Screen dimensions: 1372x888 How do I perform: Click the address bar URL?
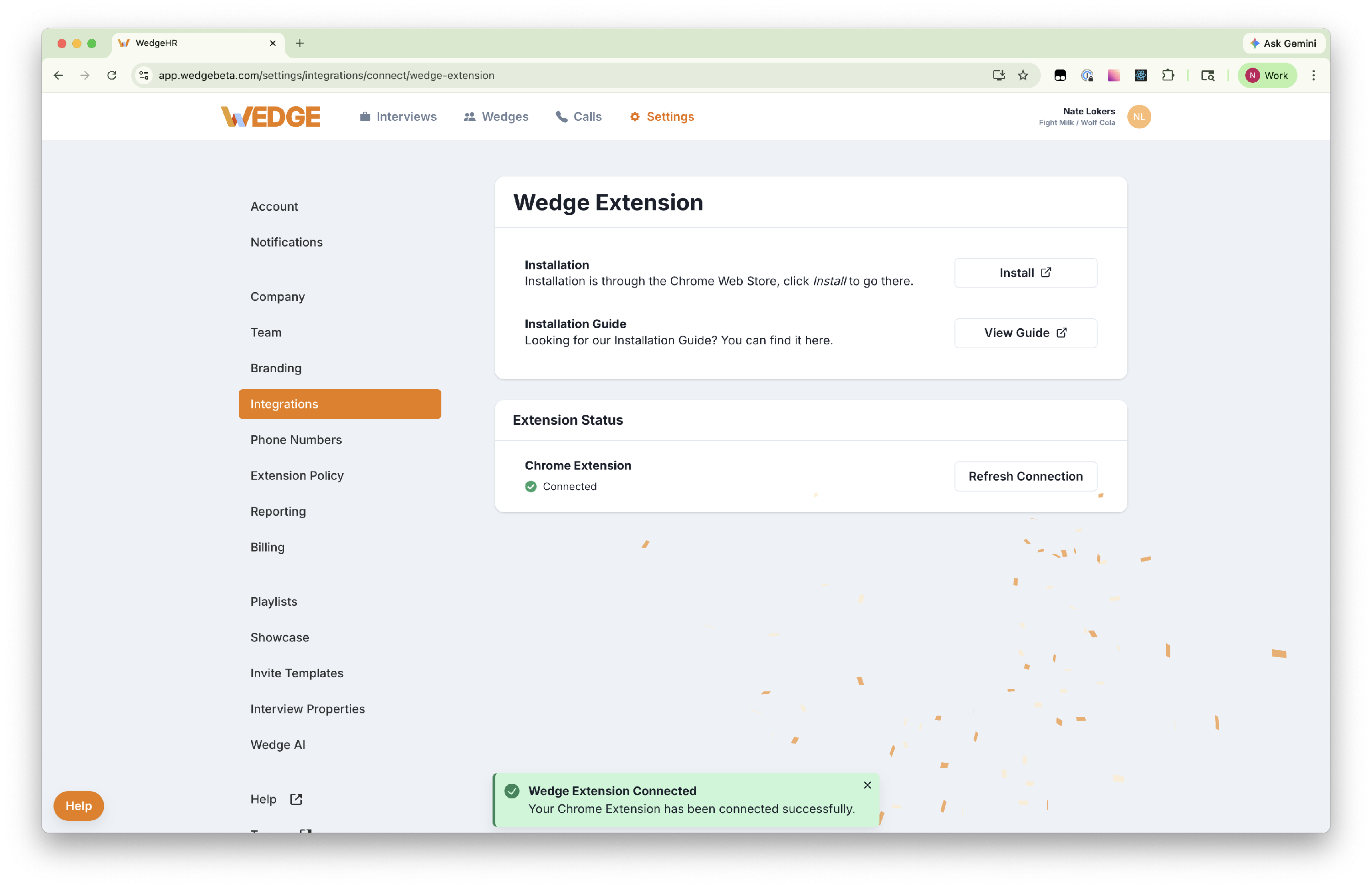(x=326, y=75)
